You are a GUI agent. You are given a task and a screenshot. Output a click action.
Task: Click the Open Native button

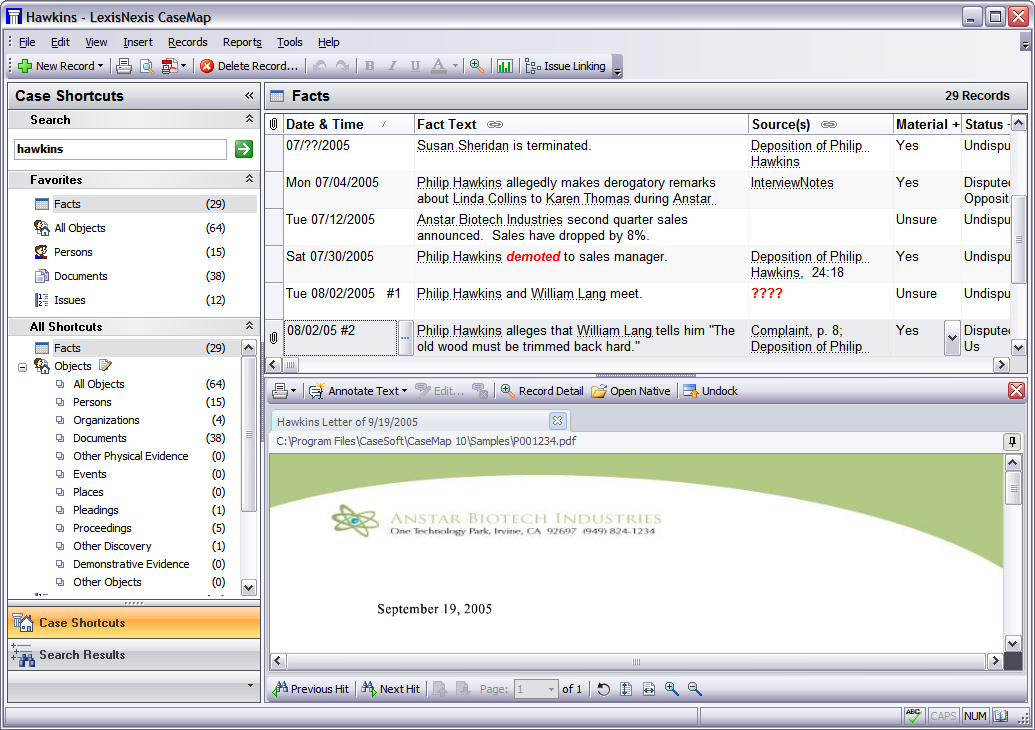(631, 391)
